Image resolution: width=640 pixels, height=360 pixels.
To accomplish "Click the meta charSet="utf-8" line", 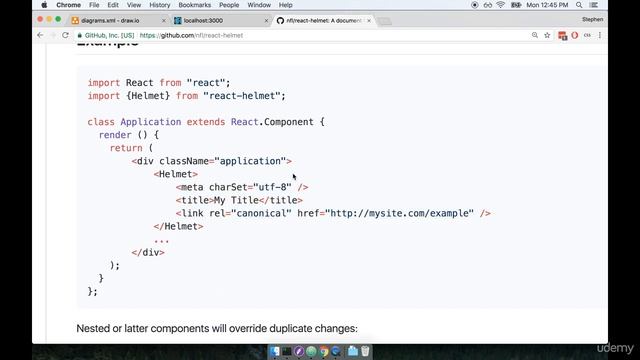I will coord(242,187).
